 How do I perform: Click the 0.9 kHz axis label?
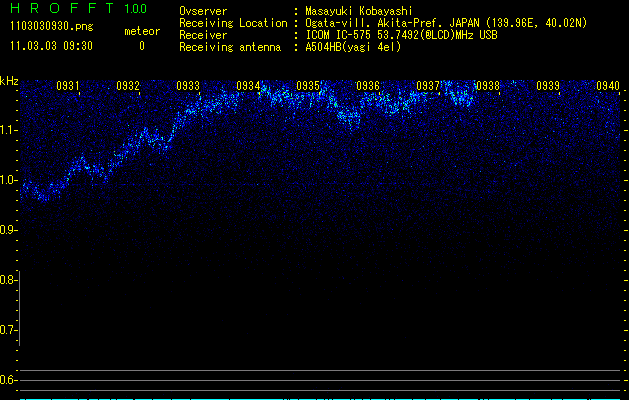point(8,230)
